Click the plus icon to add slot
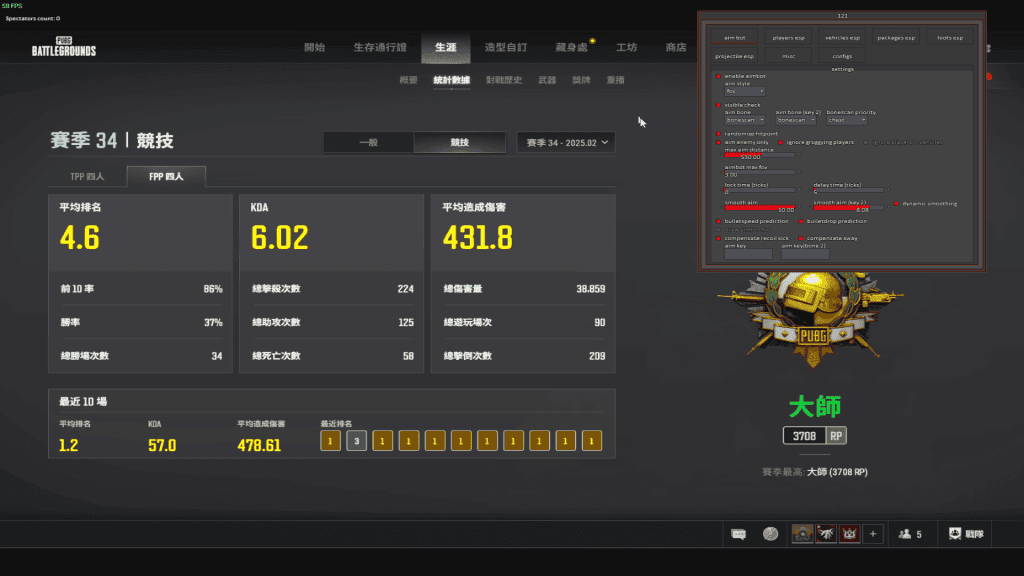The height and width of the screenshot is (576, 1024). [873, 534]
